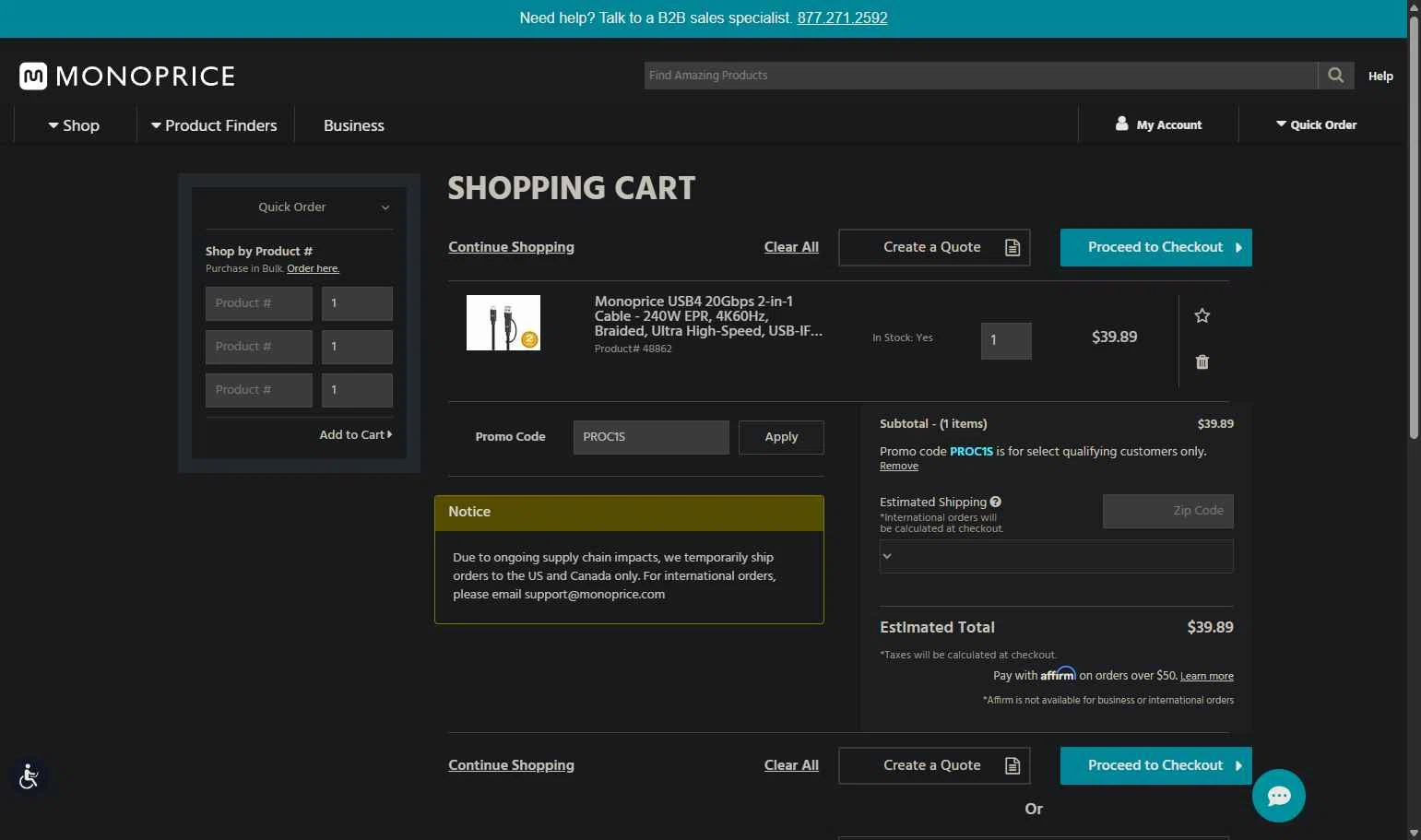Open the Business menu item
This screenshot has height=840, width=1421.
[x=353, y=125]
